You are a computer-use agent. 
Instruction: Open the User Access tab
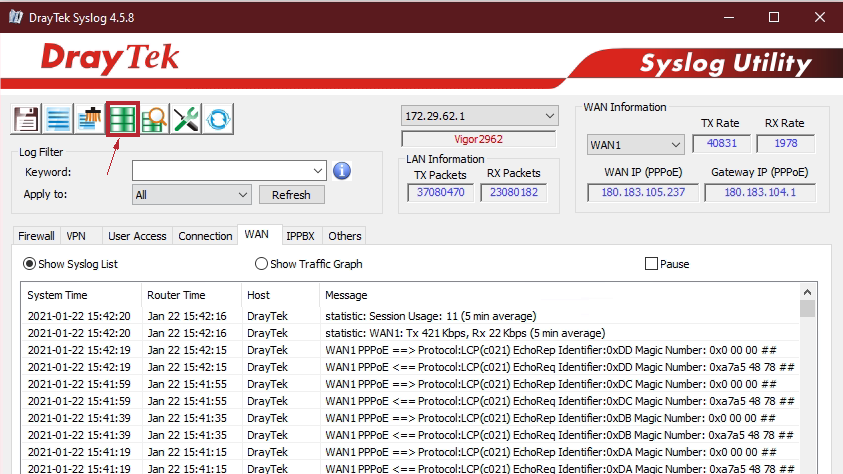click(137, 236)
